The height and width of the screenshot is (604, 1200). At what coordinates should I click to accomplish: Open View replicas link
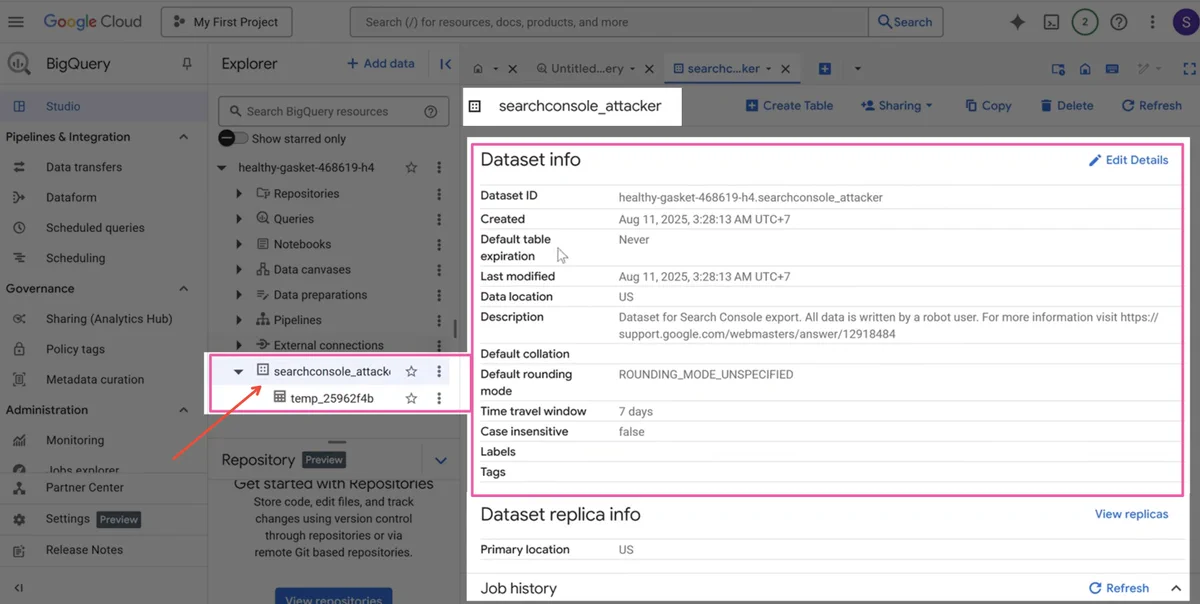tap(1131, 514)
